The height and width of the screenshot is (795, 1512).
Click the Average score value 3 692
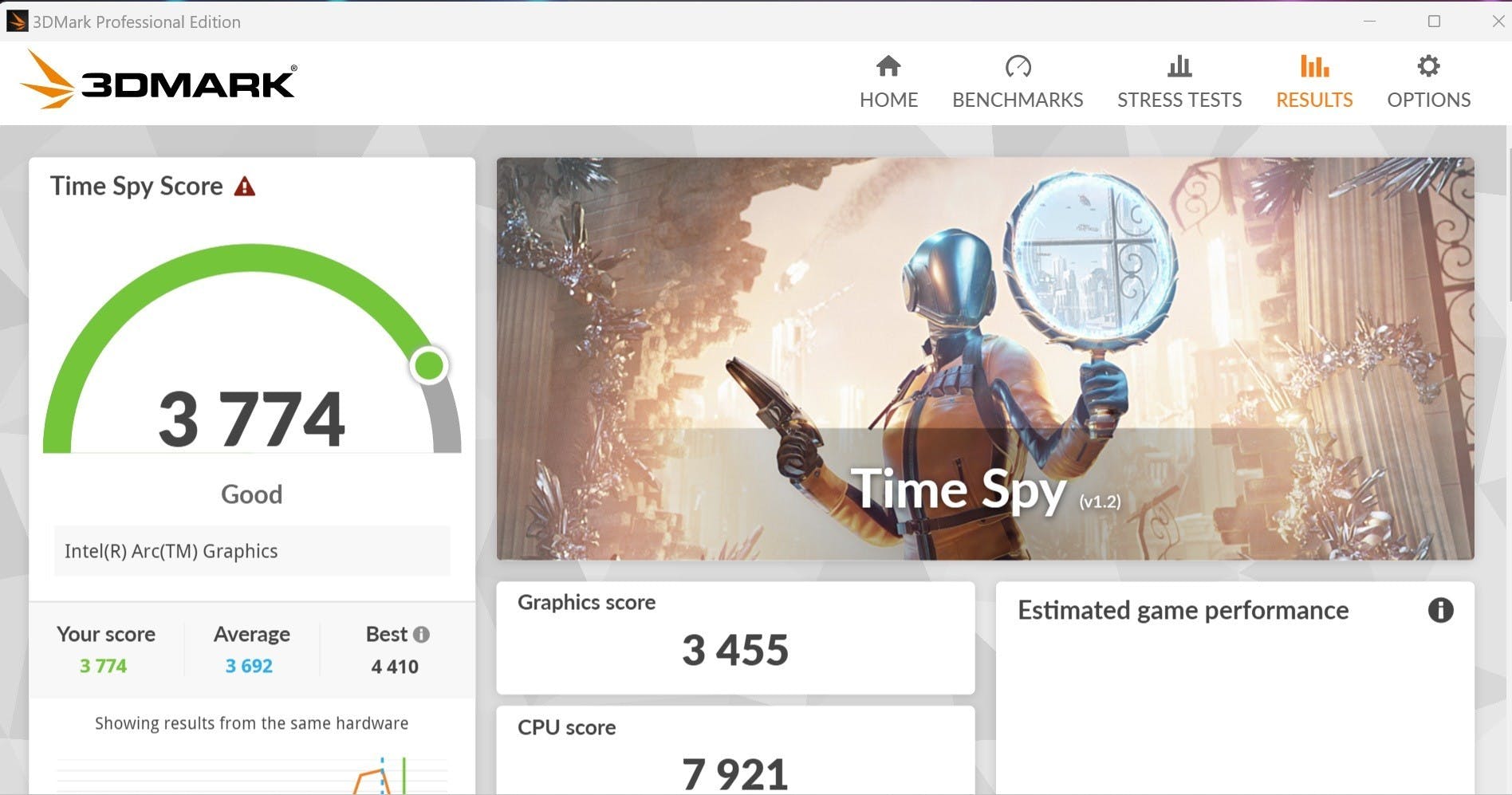click(x=249, y=666)
